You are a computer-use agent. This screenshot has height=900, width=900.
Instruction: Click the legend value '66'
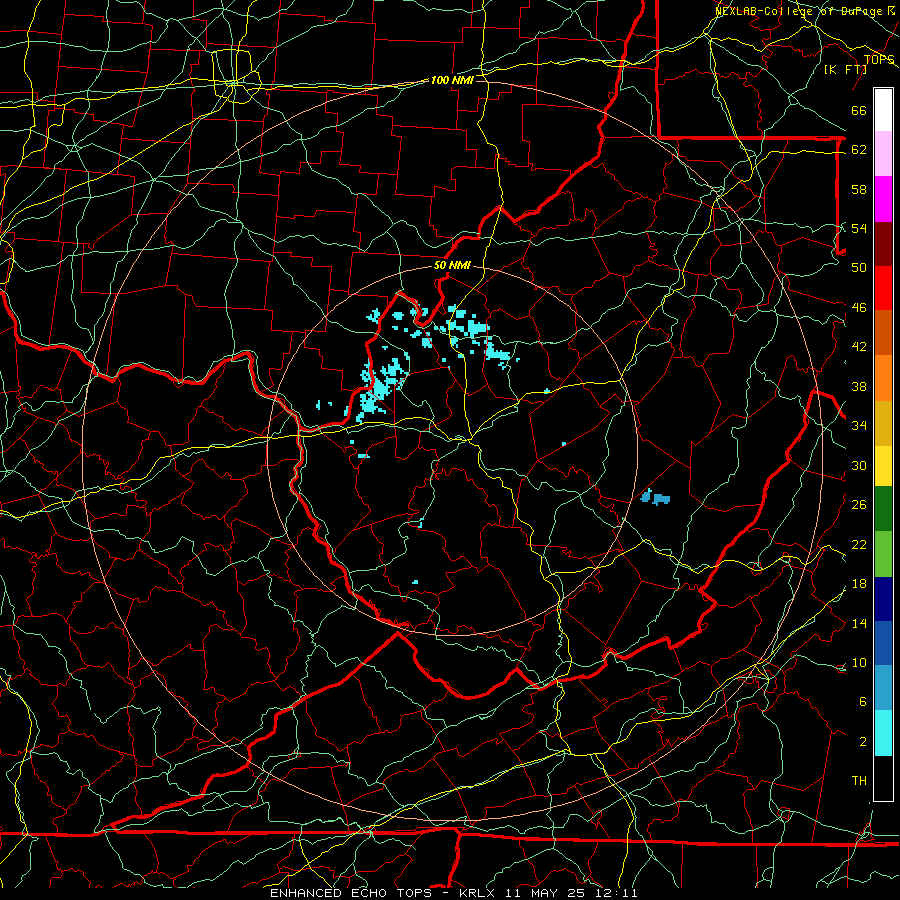(x=859, y=111)
